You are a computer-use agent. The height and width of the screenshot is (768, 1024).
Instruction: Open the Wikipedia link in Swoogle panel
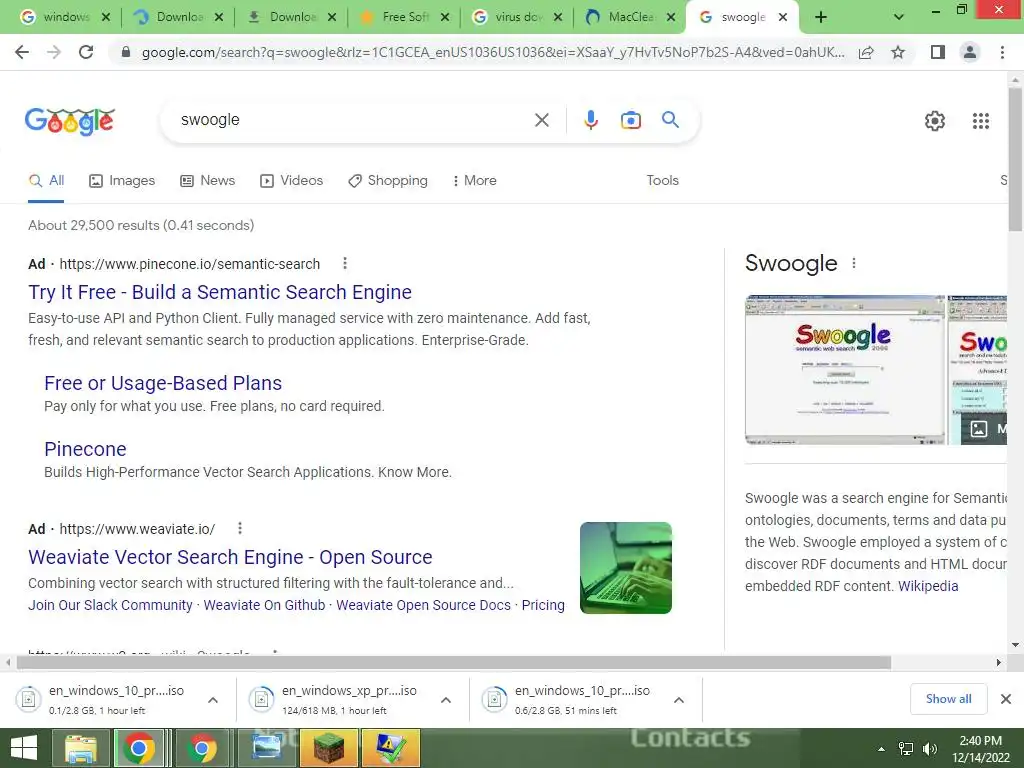tap(928, 586)
